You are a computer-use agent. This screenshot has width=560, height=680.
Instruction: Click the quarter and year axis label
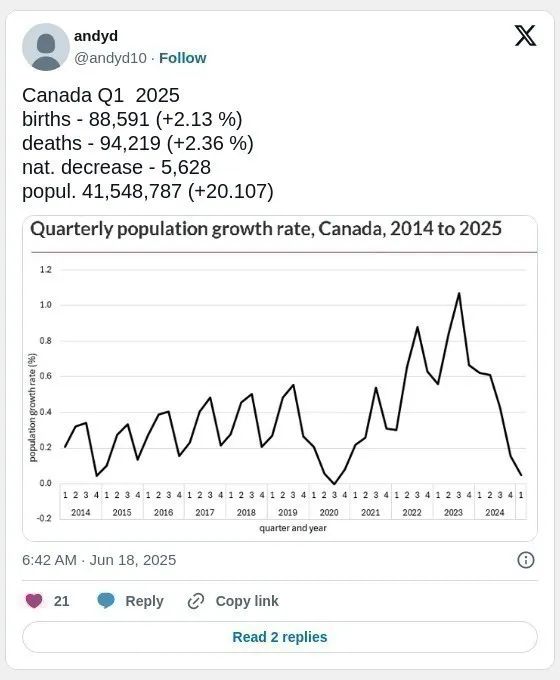coord(293,528)
